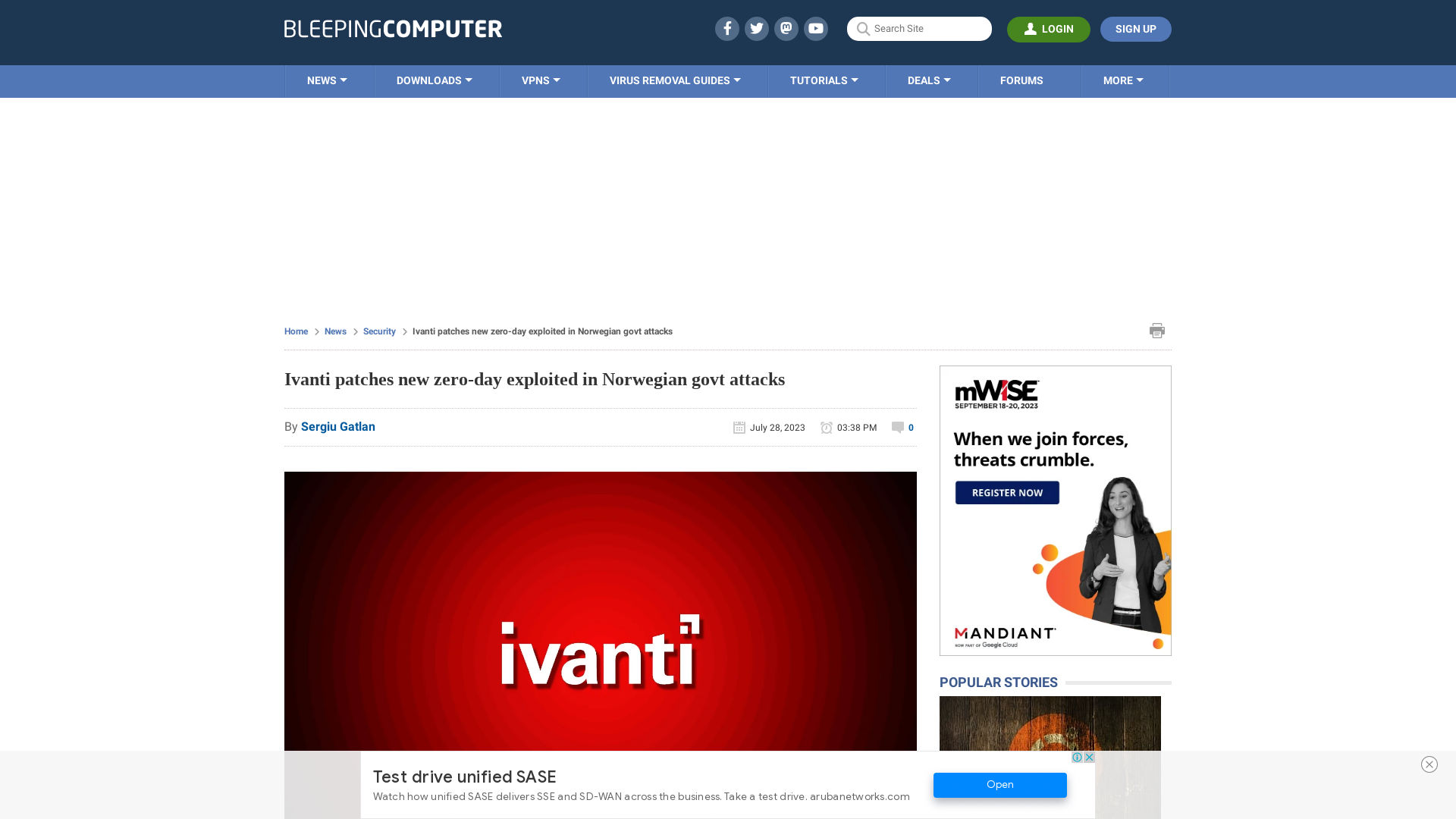1456x819 pixels.
Task: Click the print article icon
Action: (x=1157, y=330)
